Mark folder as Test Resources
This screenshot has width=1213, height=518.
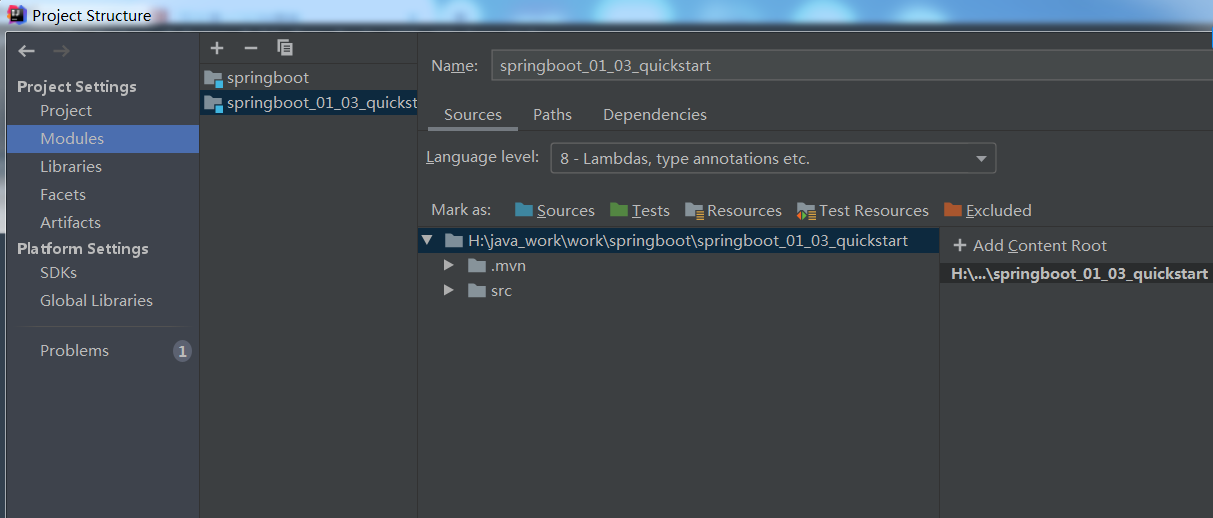click(863, 210)
